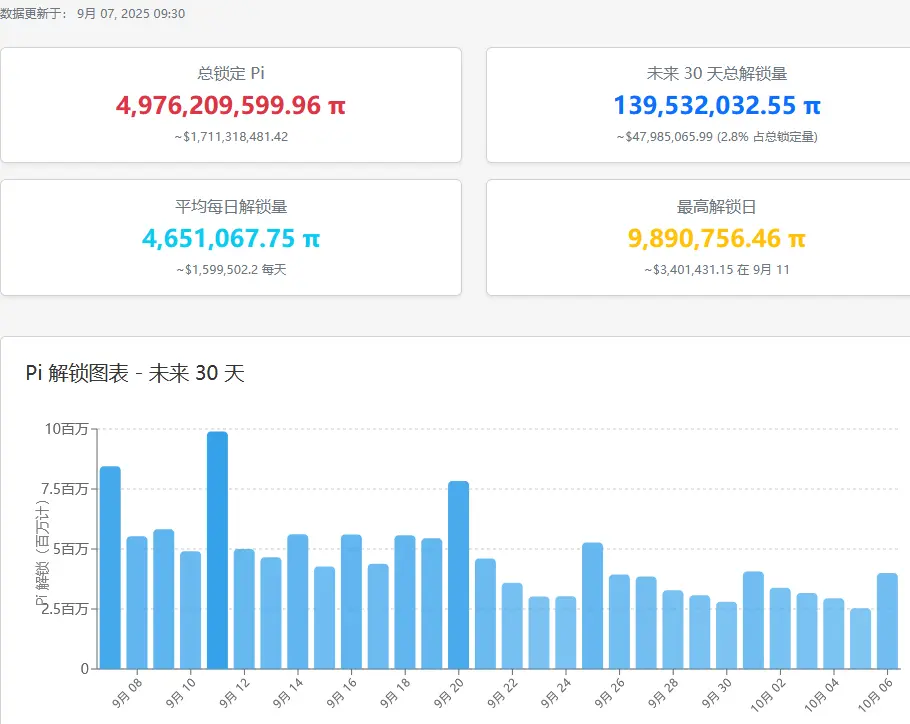Click the 平均每日解锁量 card title
This screenshot has width=910, height=724.
[x=231, y=207]
